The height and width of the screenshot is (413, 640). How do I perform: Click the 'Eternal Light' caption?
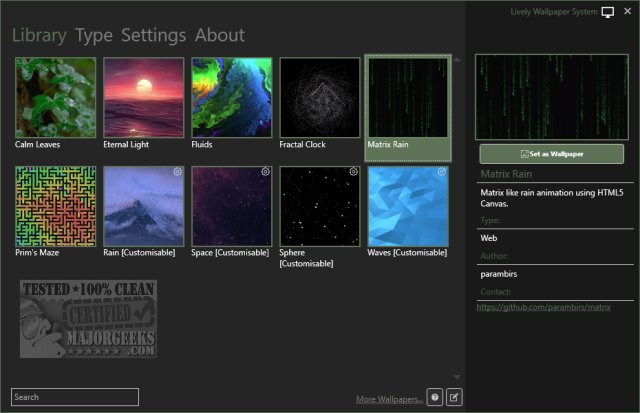point(126,144)
